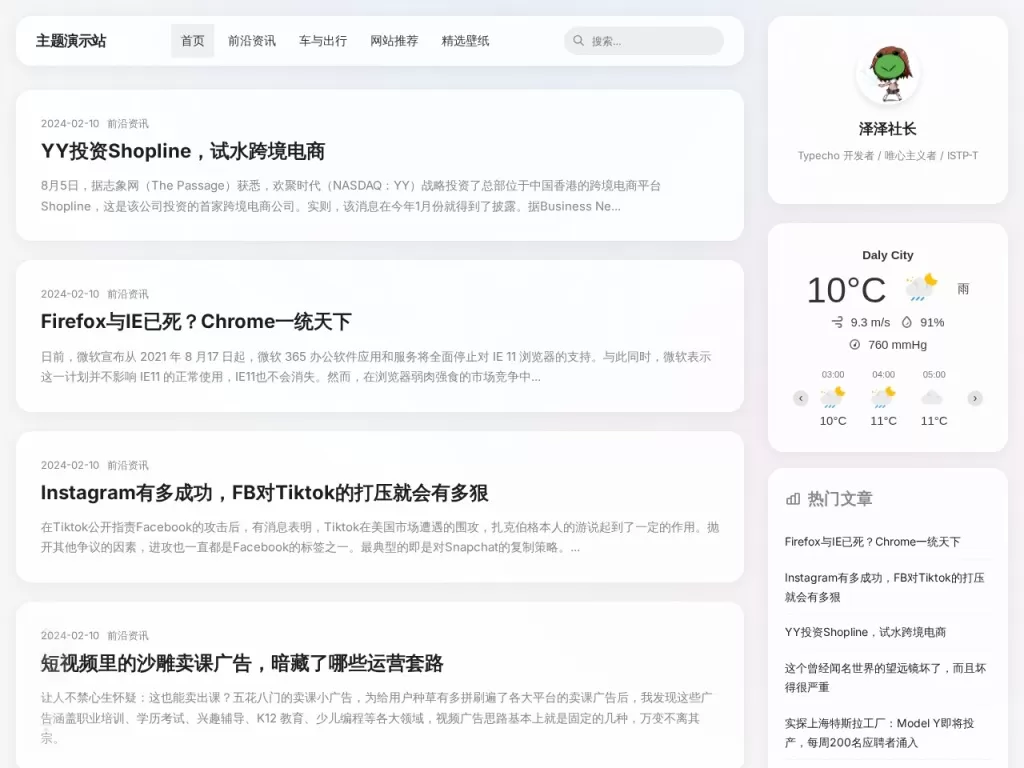Click the search magnifier icon
Image resolution: width=1024 pixels, height=768 pixels.
coord(578,41)
